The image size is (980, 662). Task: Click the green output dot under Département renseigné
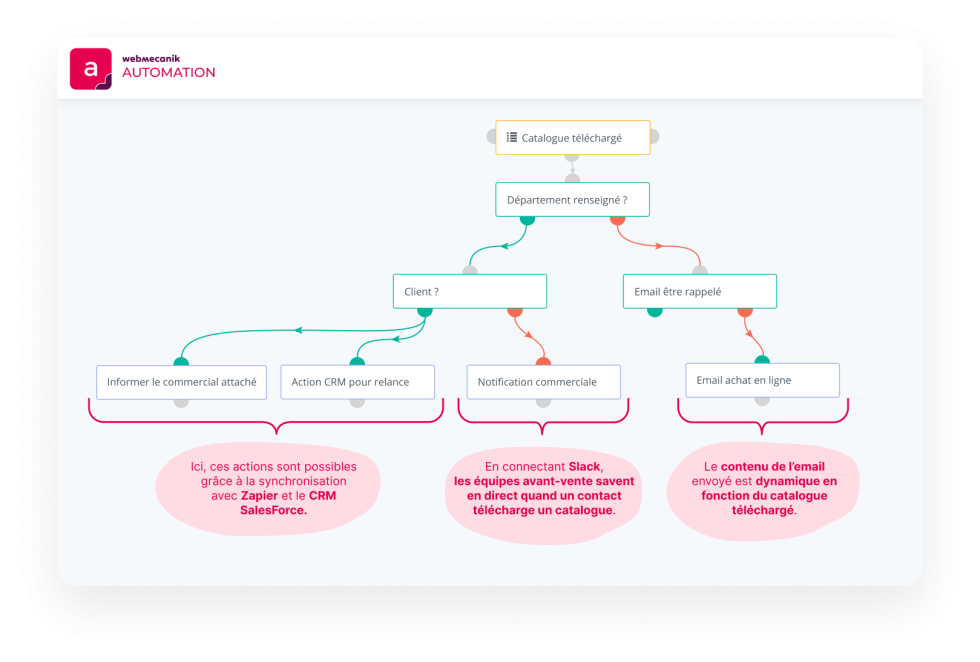(525, 218)
